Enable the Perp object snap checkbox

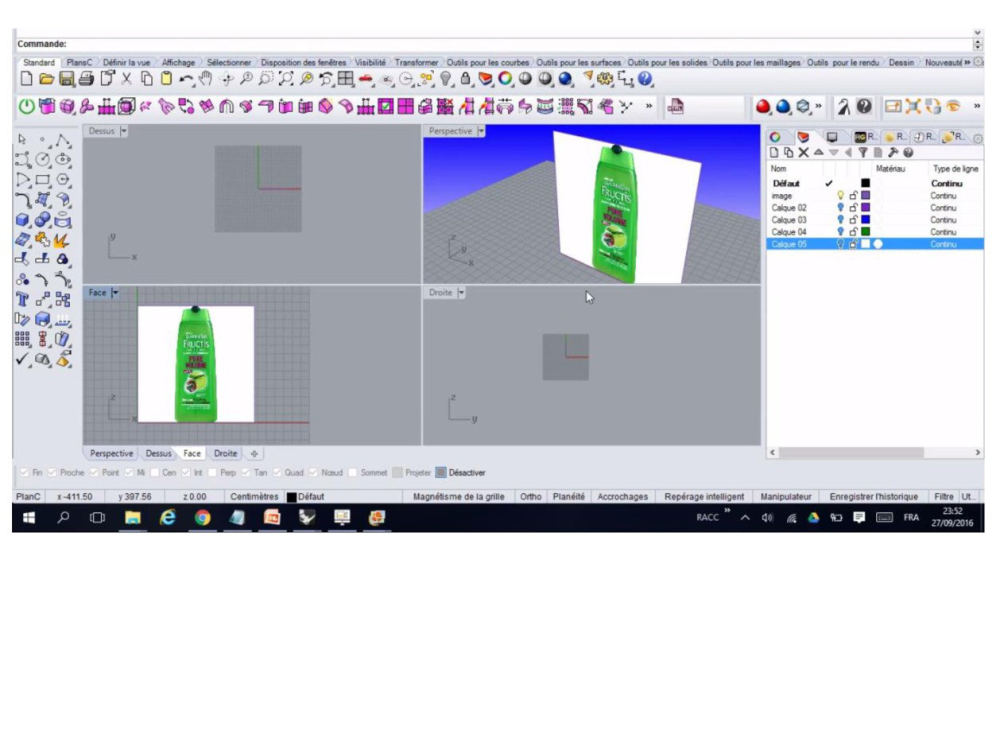[212, 473]
